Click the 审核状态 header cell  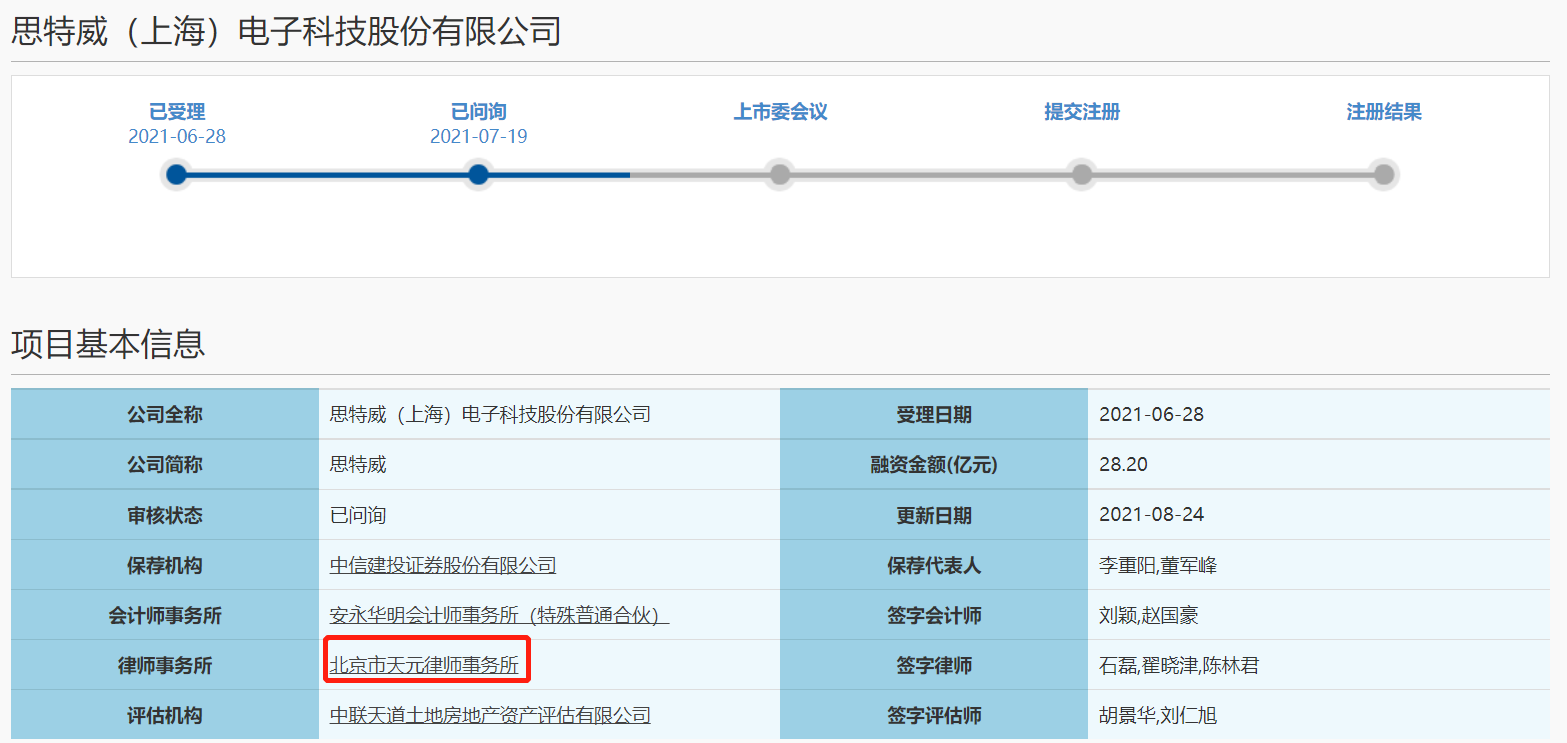coord(165,515)
